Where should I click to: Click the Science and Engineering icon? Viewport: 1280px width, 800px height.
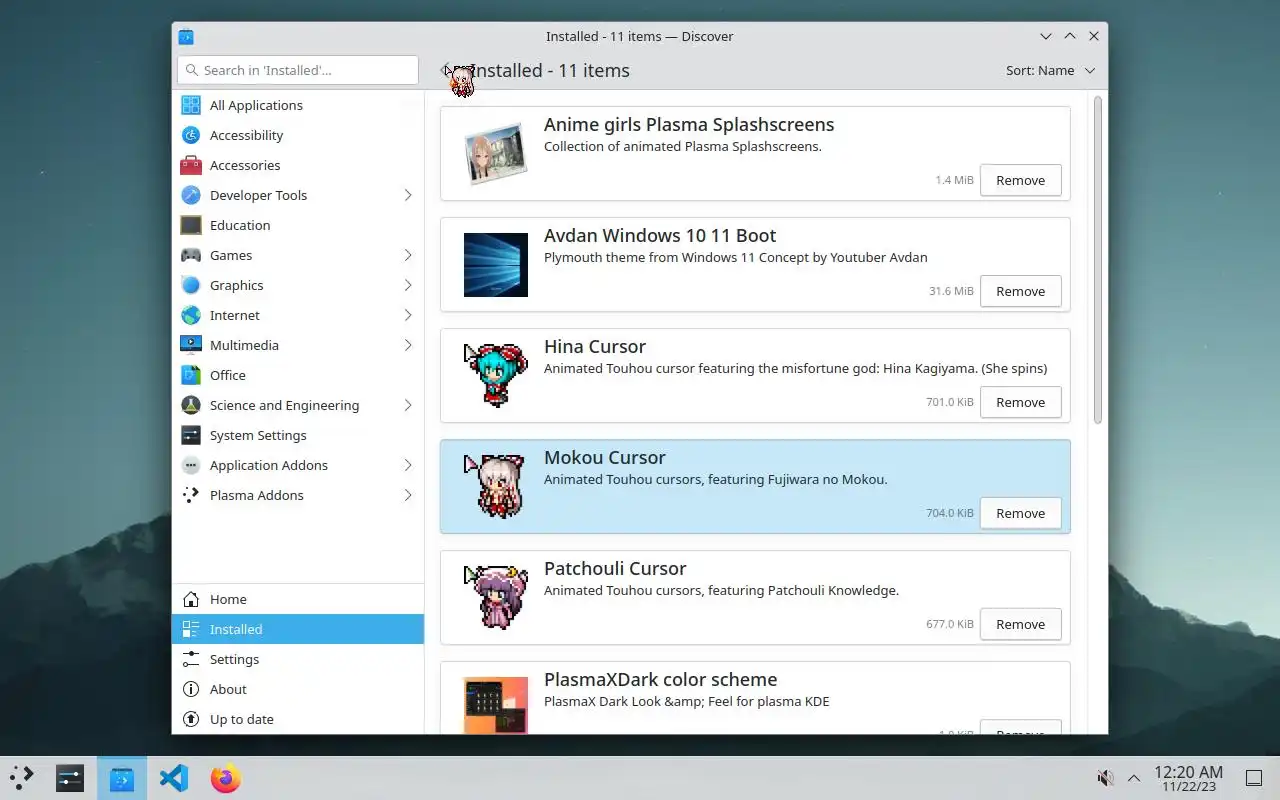[x=191, y=405]
